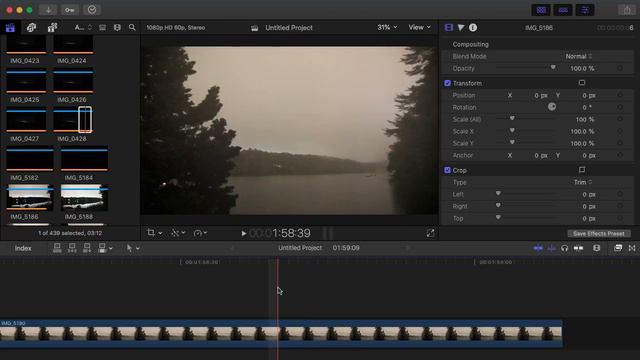
Task: Open the crop/transform tool dropdown below viewer
Action: 155,233
